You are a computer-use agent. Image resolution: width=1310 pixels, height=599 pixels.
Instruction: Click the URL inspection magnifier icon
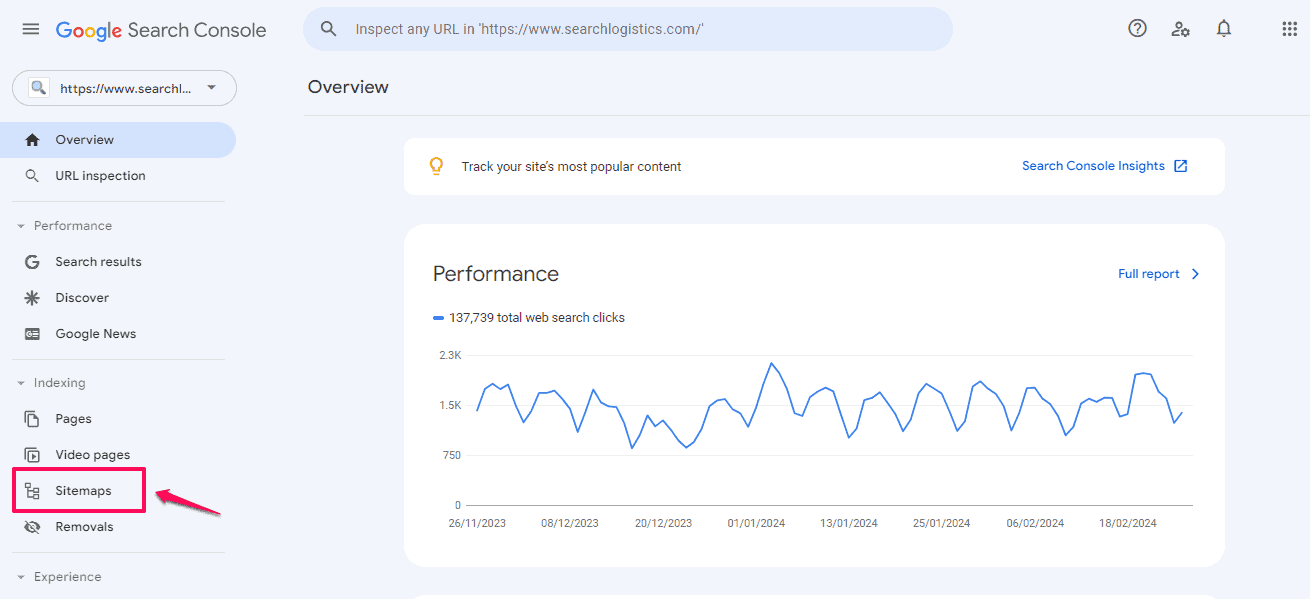[32, 176]
